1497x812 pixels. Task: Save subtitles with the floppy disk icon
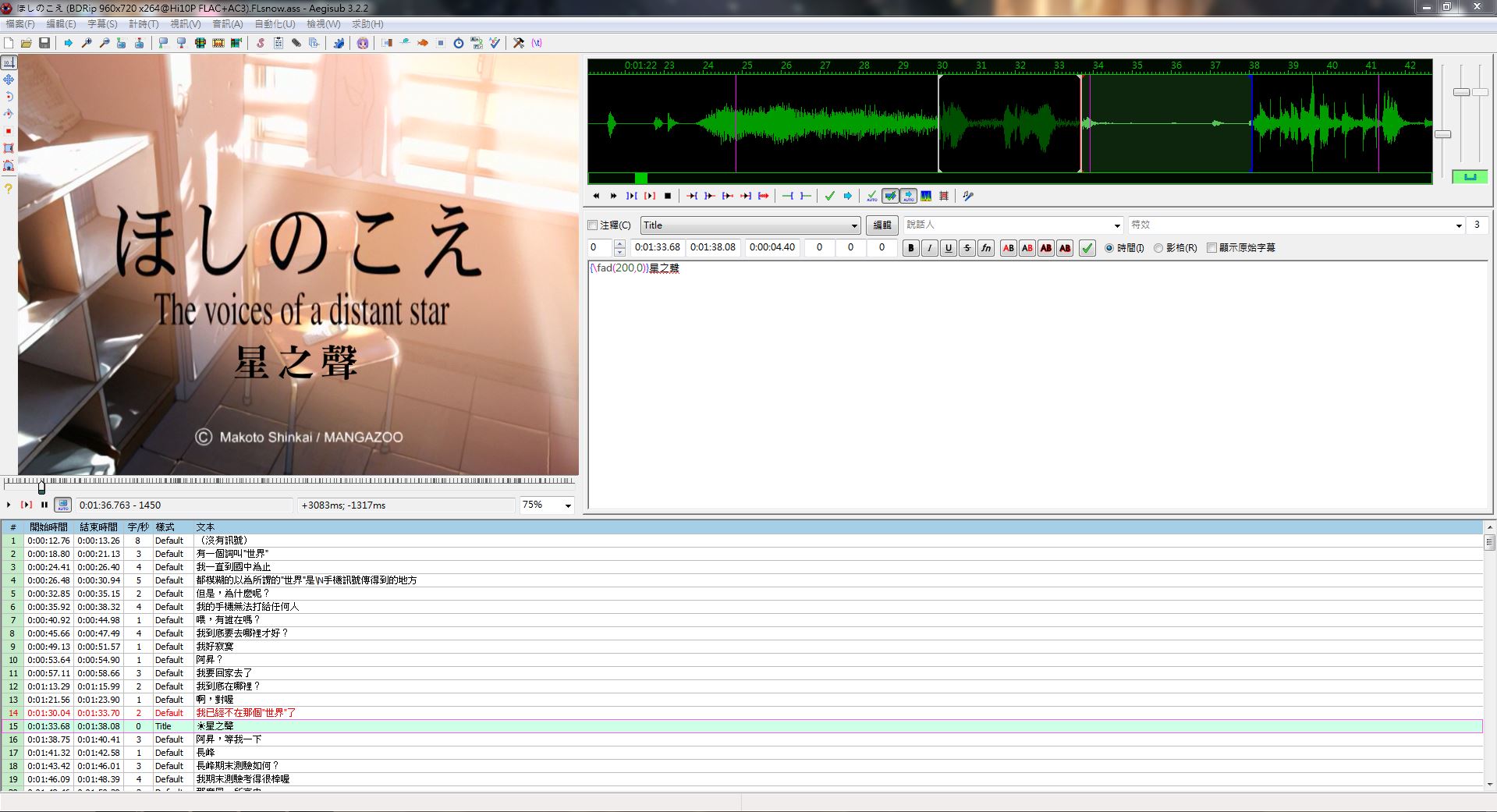point(44,43)
